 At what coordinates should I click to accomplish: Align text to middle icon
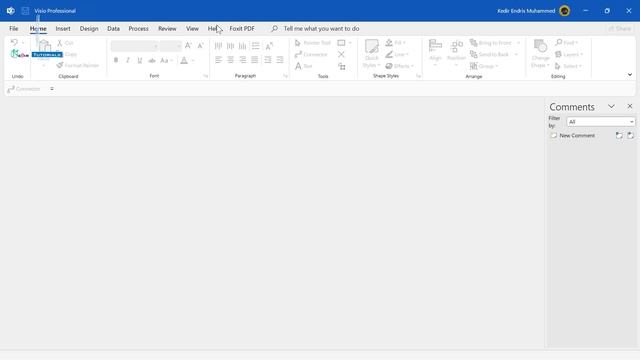[231, 46]
